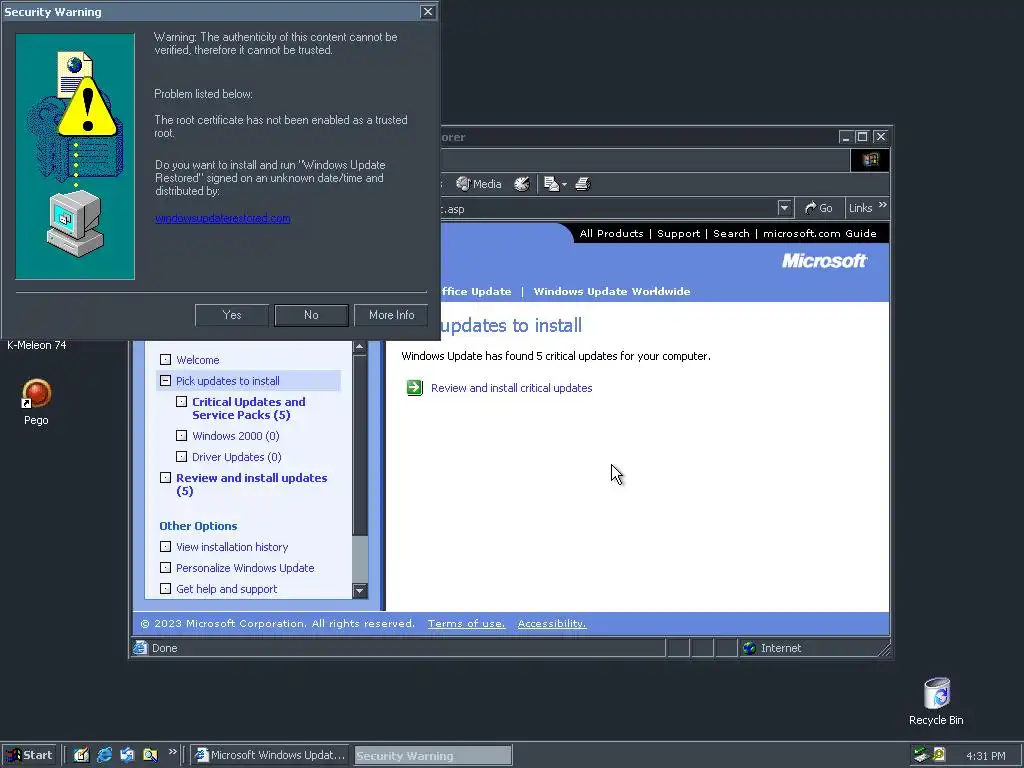Launch Outlook Express from quick launch
Image resolution: width=1024 pixels, height=768 pixels.
[x=127, y=755]
